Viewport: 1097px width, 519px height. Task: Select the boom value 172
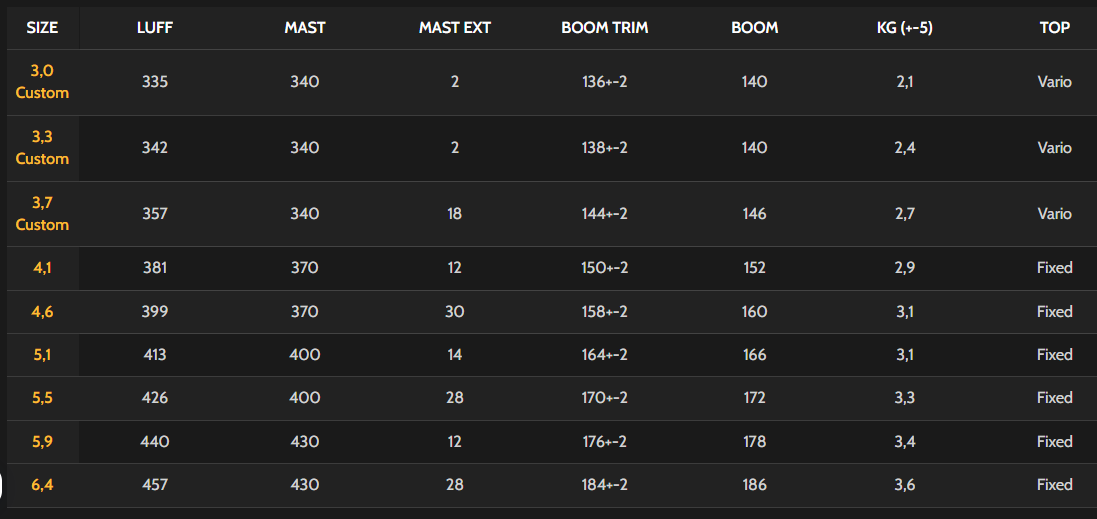[755, 398]
